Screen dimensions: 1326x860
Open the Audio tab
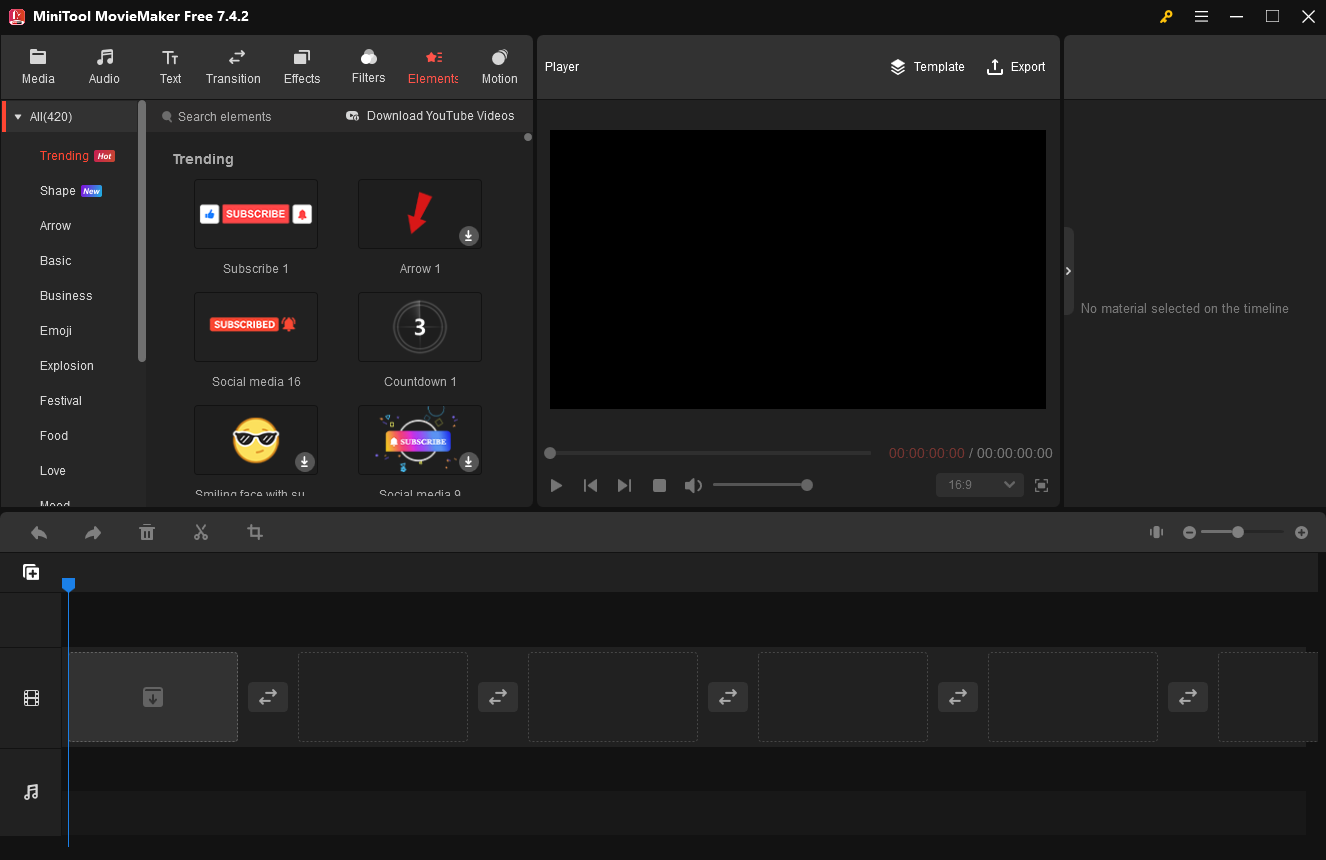click(104, 67)
